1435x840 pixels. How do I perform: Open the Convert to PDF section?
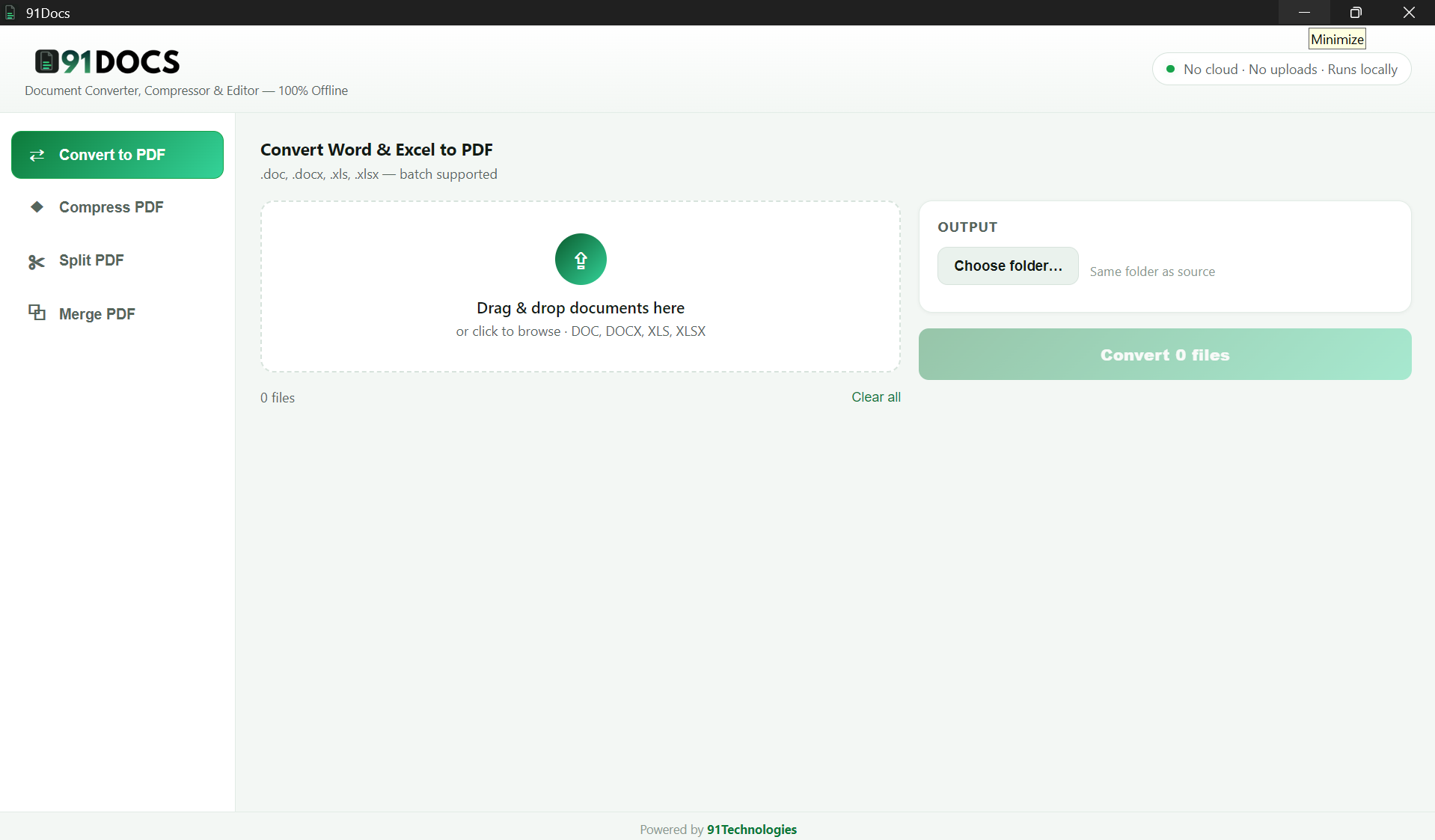click(117, 155)
